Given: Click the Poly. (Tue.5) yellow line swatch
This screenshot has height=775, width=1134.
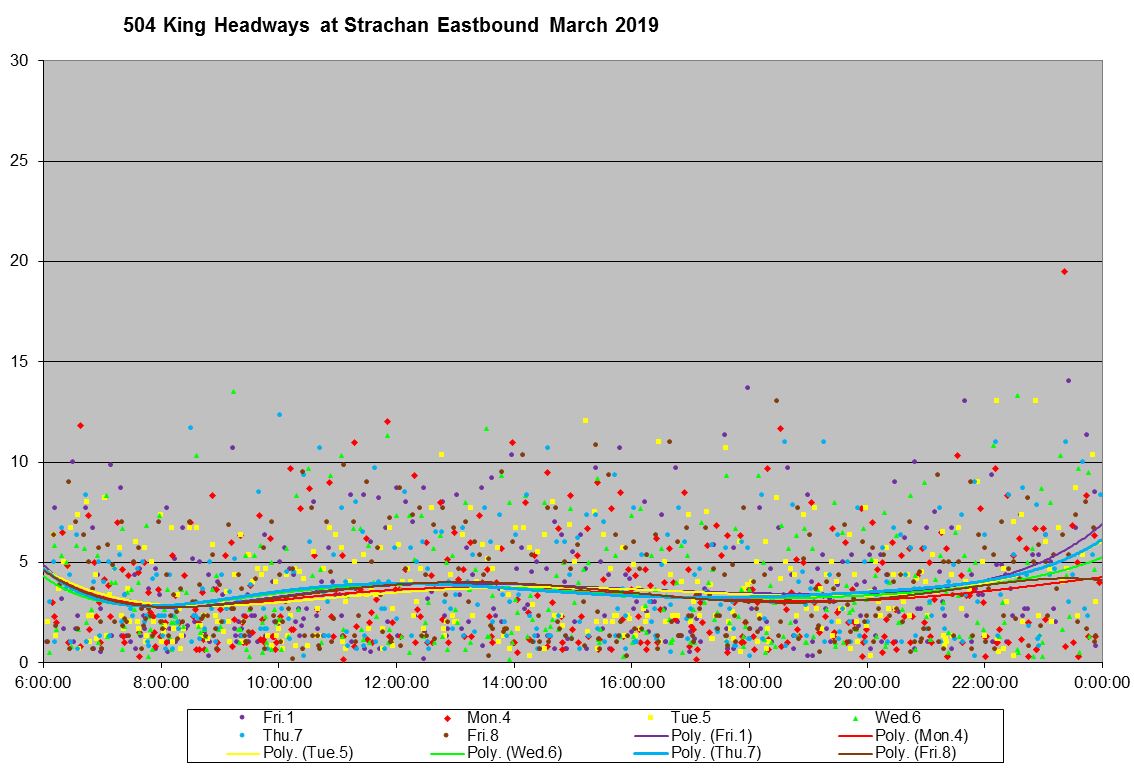Looking at the screenshot, I should (244, 753).
